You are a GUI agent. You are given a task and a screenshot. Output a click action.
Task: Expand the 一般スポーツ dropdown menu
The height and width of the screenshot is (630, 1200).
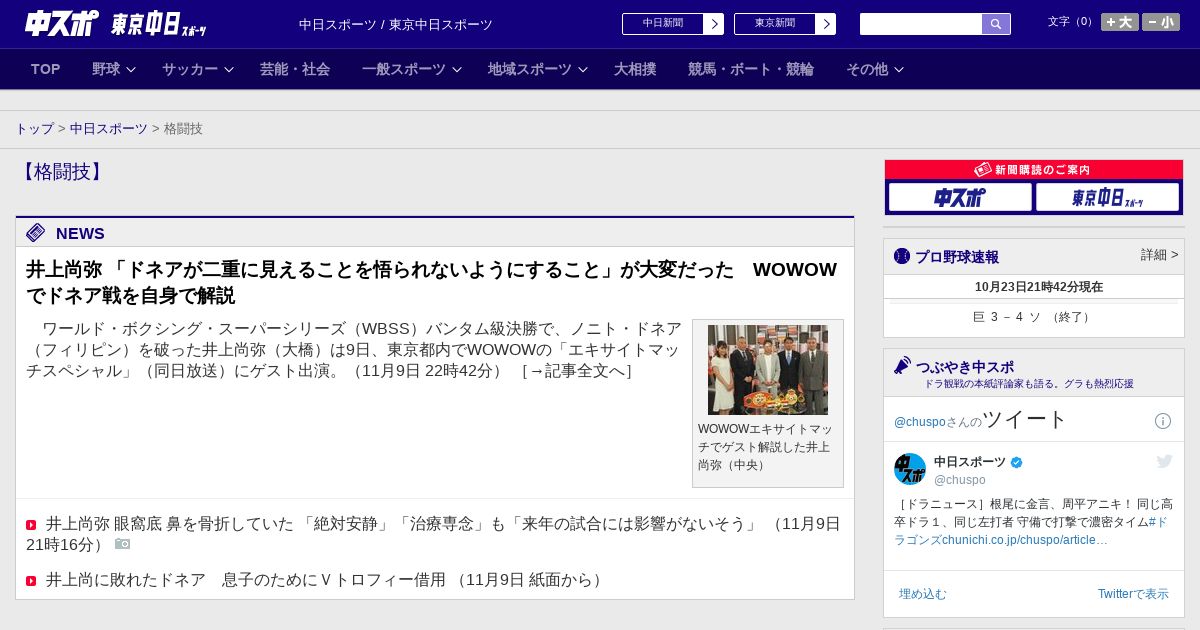coord(412,69)
